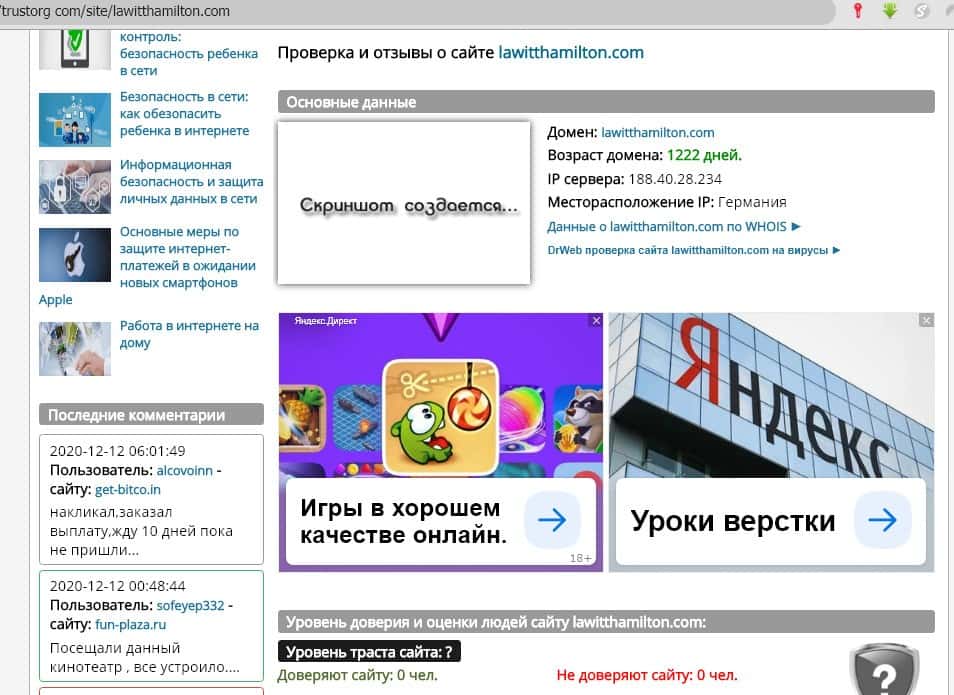Open article about Apple payment protection

pos(187,257)
